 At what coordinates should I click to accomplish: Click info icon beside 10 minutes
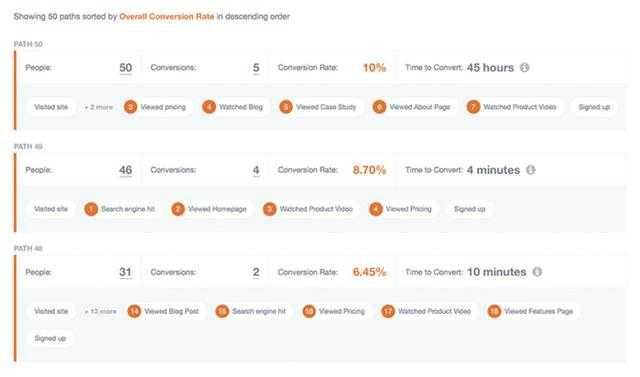tap(537, 272)
